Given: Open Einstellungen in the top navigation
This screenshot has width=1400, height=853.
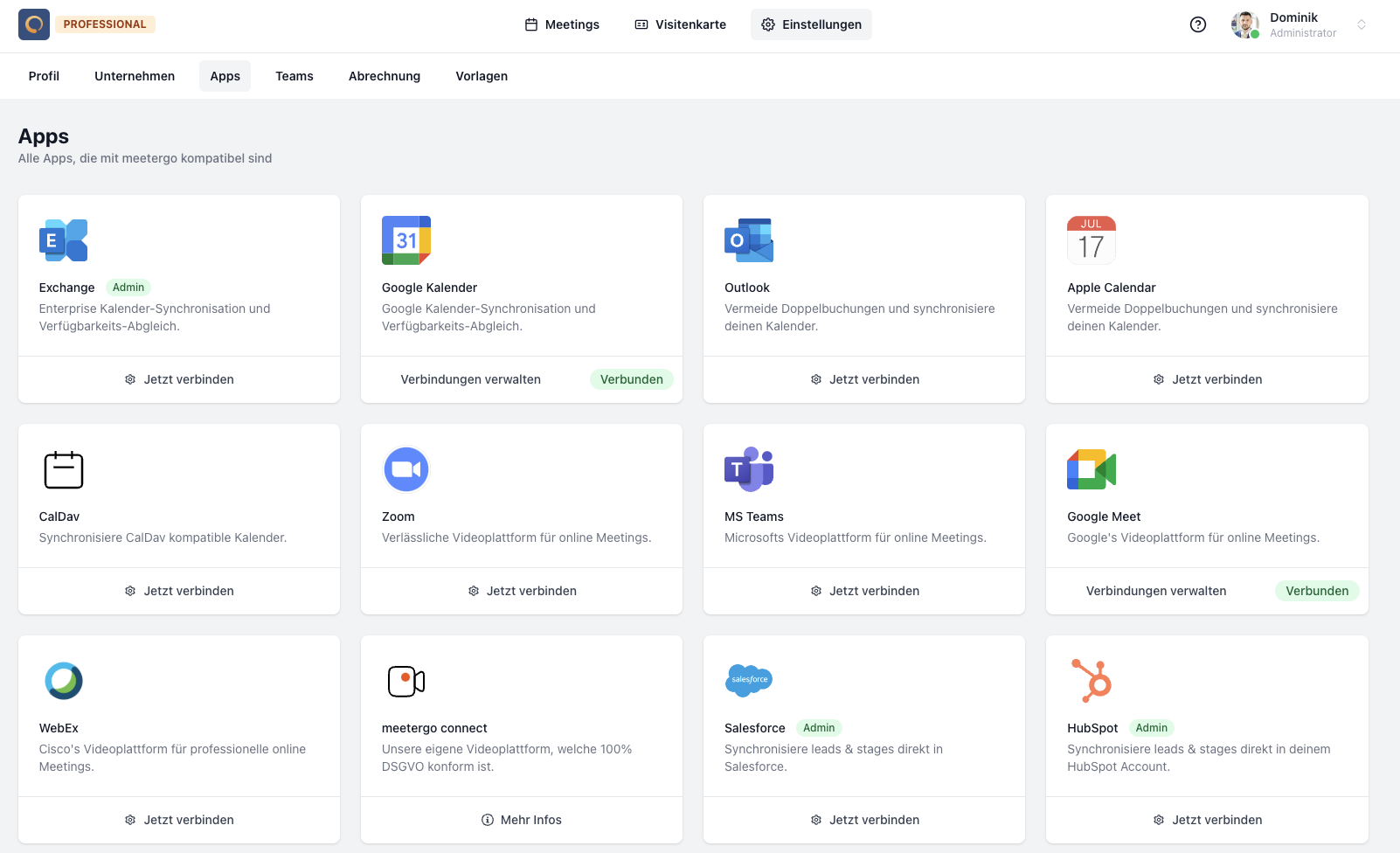Looking at the screenshot, I should pos(811,24).
